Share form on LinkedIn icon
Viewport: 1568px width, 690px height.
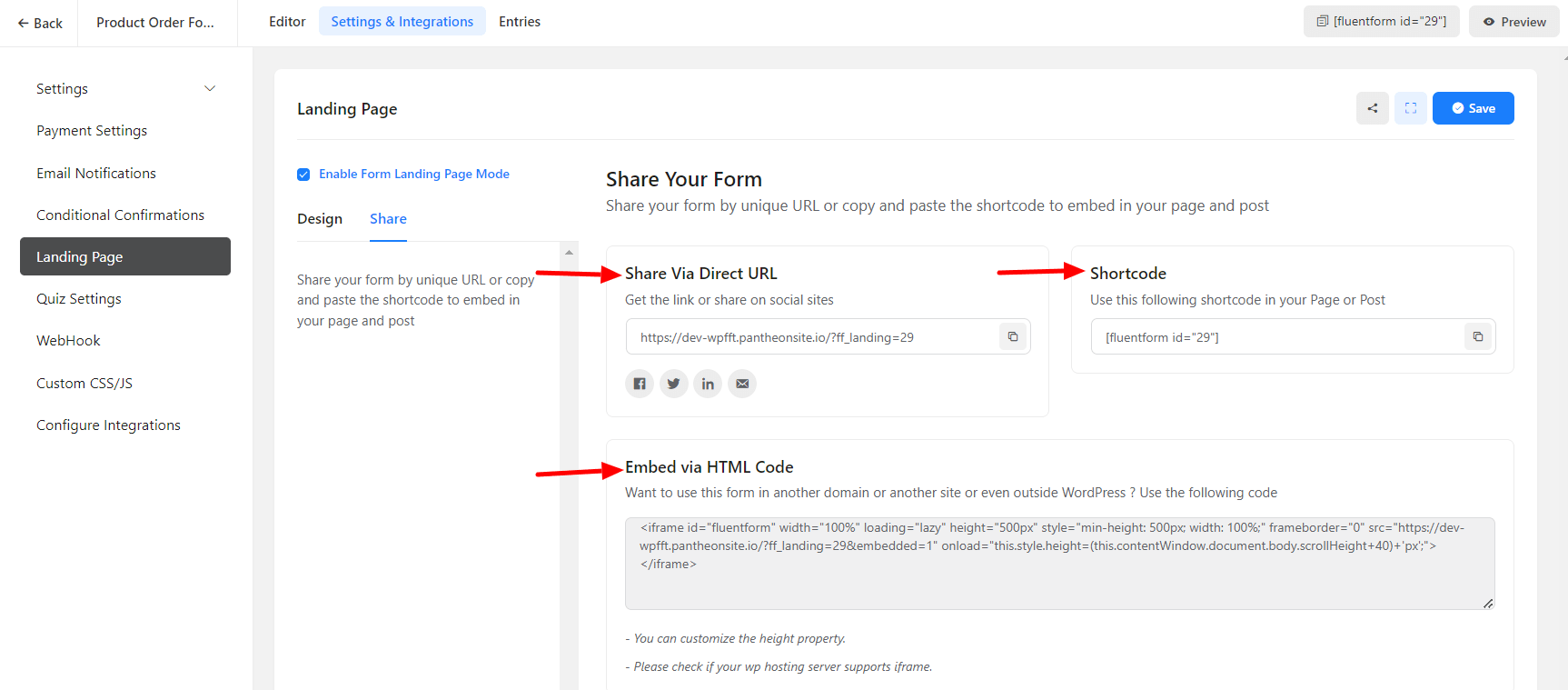click(x=708, y=384)
